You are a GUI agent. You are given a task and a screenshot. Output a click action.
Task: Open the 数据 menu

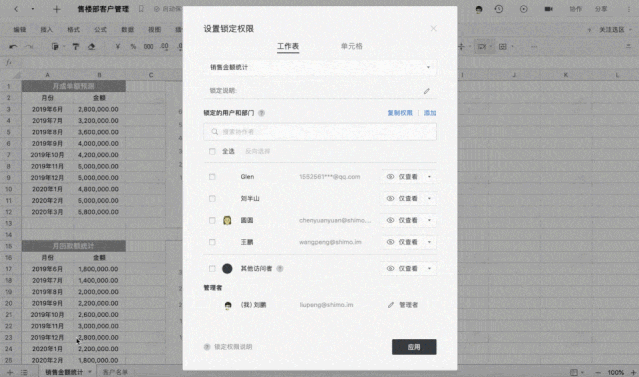click(x=128, y=29)
